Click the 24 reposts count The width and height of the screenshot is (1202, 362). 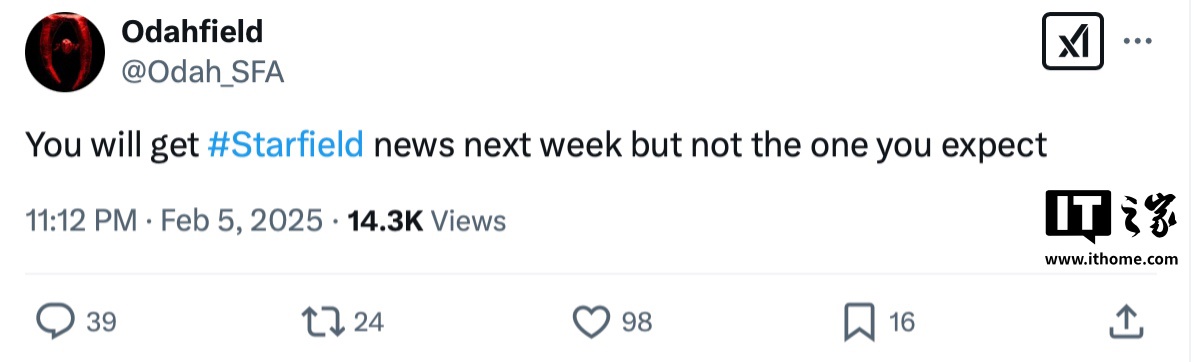[x=369, y=322]
